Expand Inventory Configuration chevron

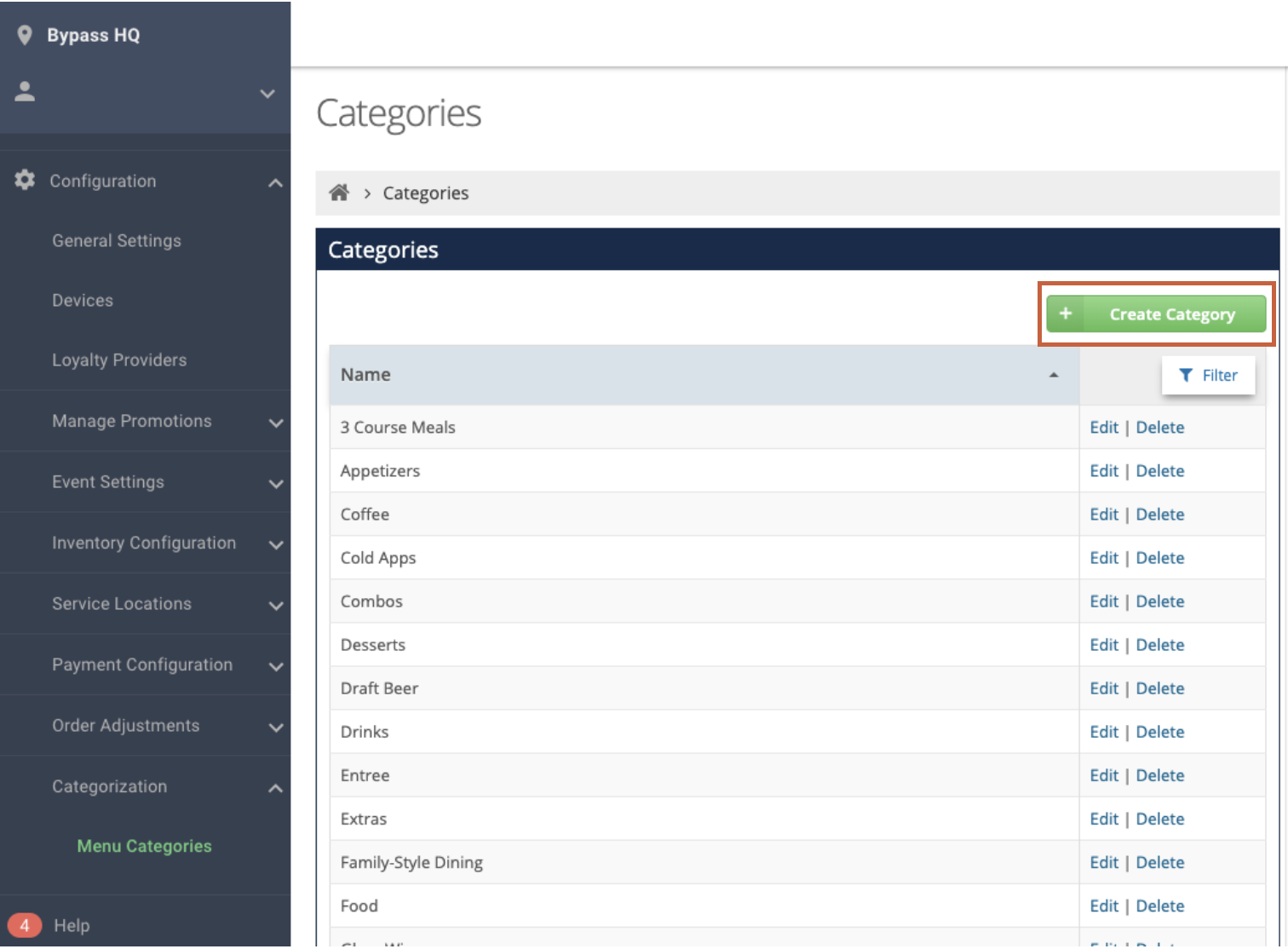pos(275,544)
